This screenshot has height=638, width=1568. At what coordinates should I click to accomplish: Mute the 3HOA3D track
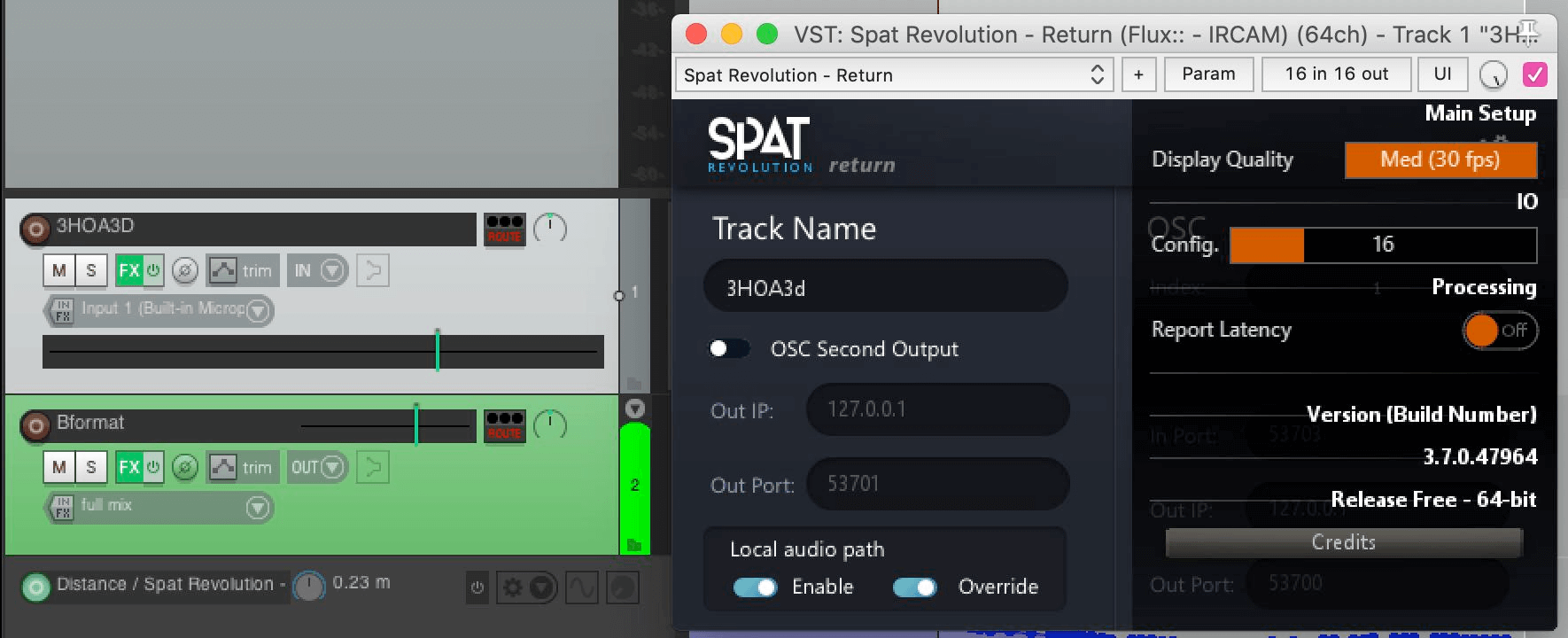[58, 270]
